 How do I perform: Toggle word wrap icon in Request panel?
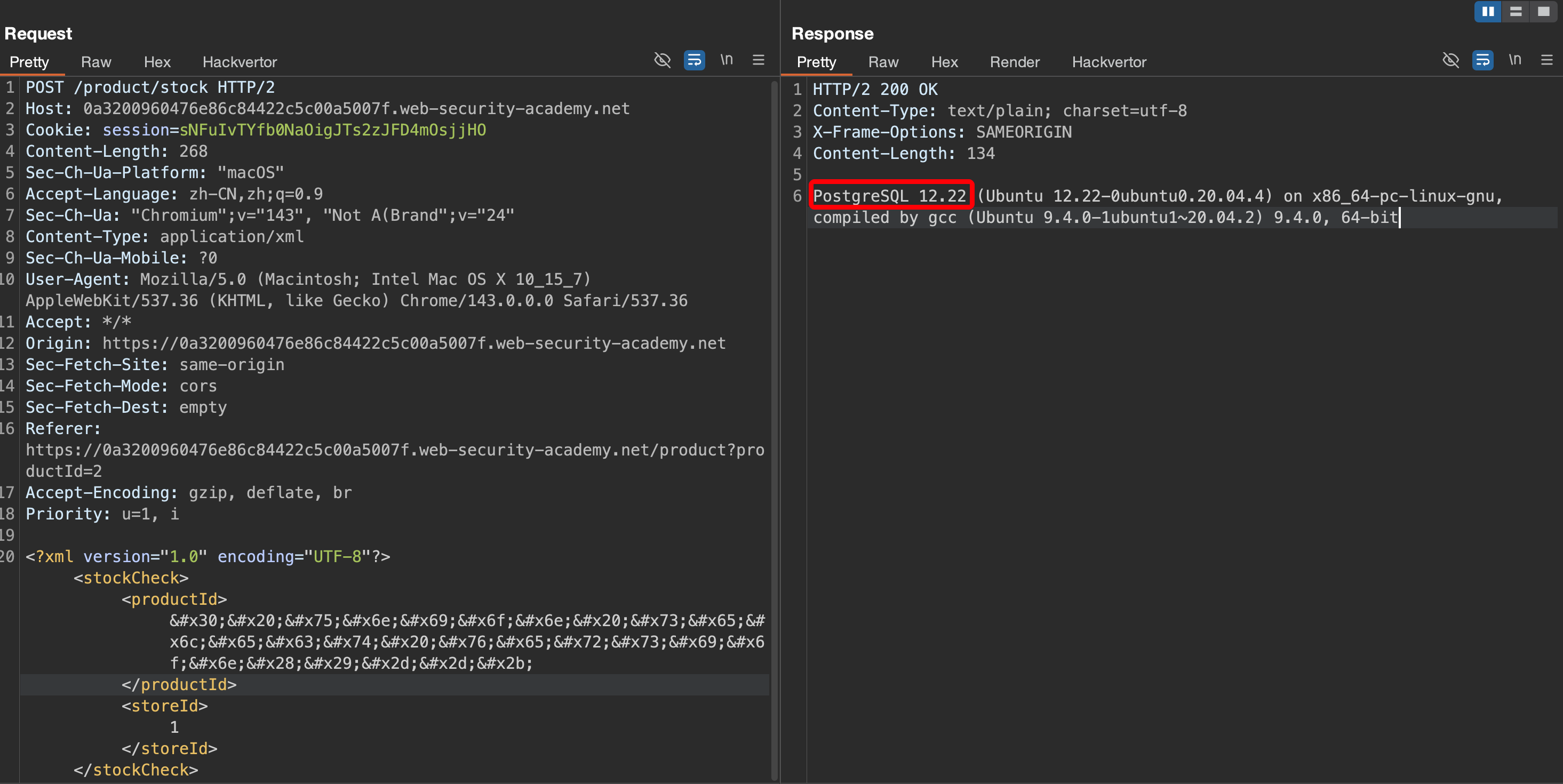(x=694, y=60)
